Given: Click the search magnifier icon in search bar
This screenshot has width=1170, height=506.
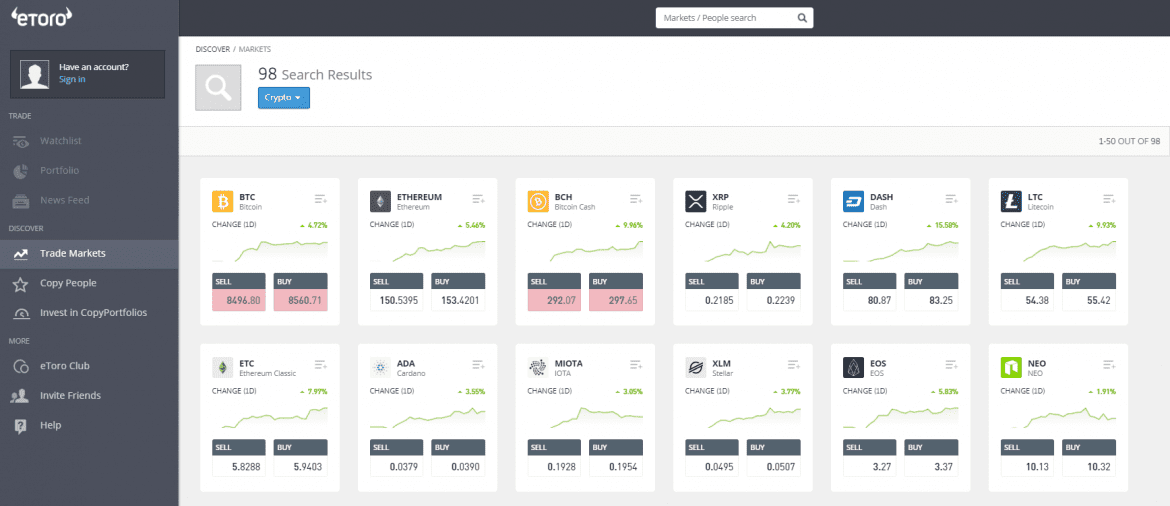Looking at the screenshot, I should tap(801, 18).
